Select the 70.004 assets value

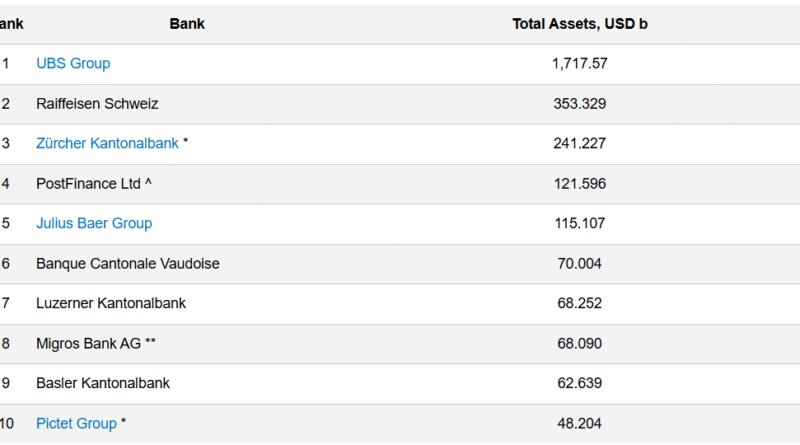(x=579, y=263)
